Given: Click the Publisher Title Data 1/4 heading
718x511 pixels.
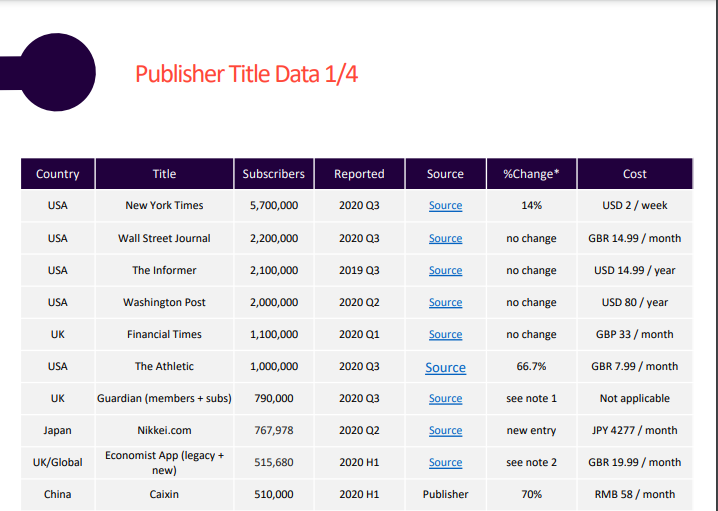Looking at the screenshot, I should 246,75.
